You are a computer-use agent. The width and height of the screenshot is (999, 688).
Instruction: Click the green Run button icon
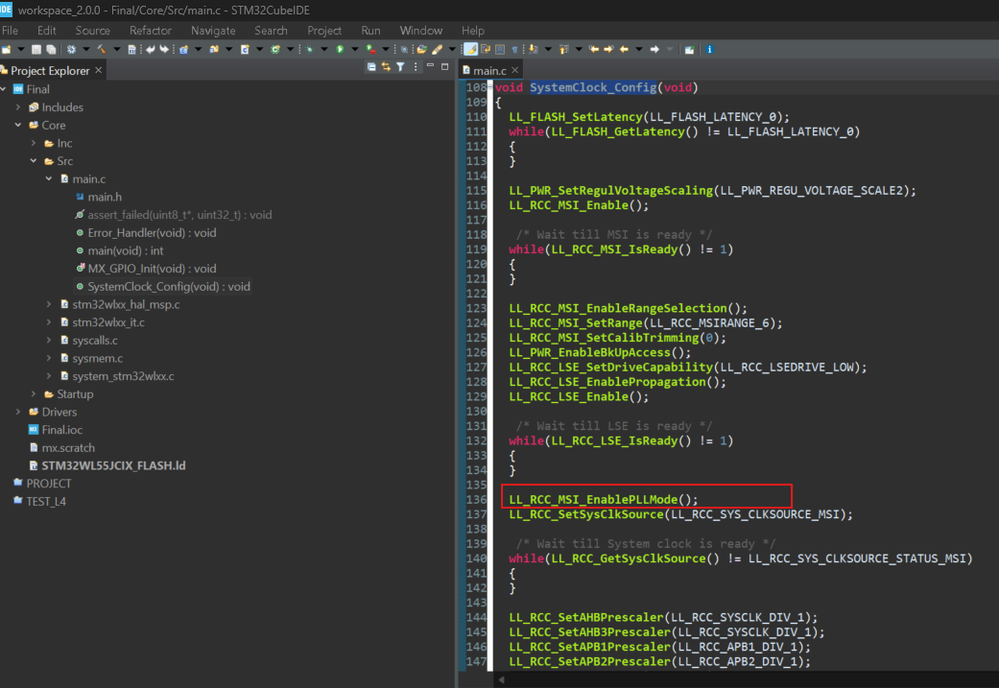(340, 49)
